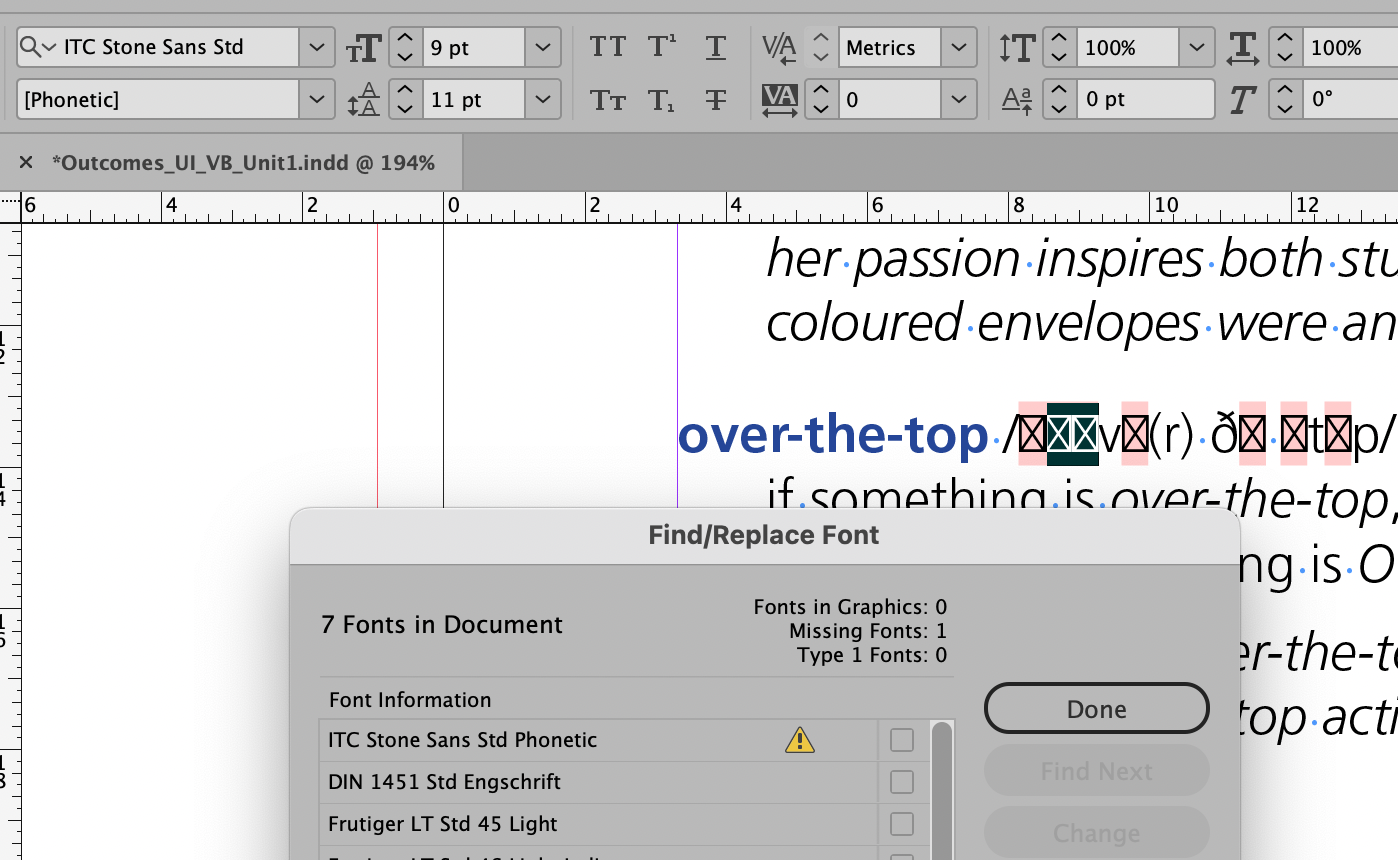This screenshot has height=860, width=1398.
Task: Enable Strikethrough formatting
Action: 716,99
